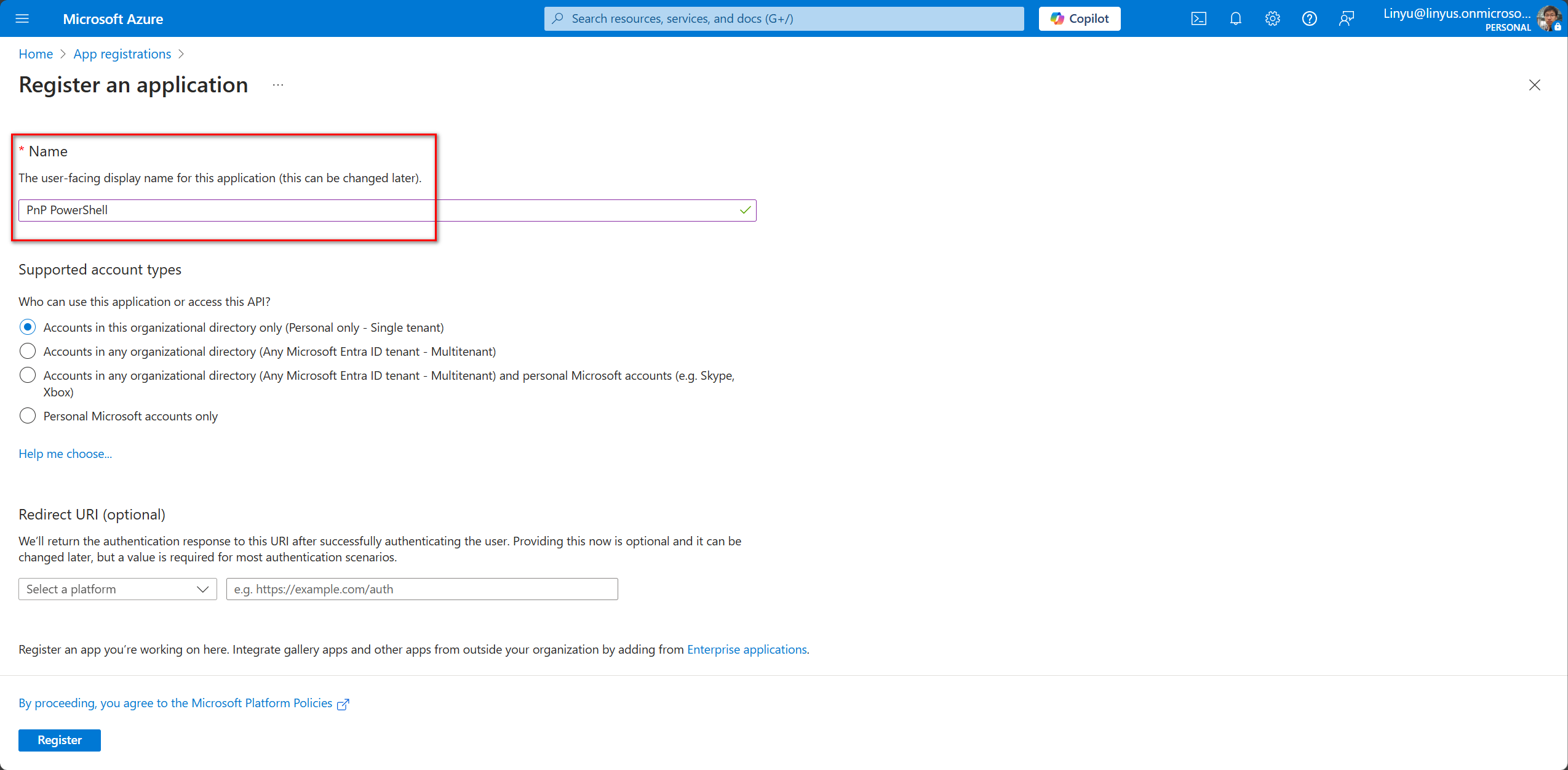The image size is (1568, 770).
Task: Select single tenant account type option
Action: pos(27,327)
